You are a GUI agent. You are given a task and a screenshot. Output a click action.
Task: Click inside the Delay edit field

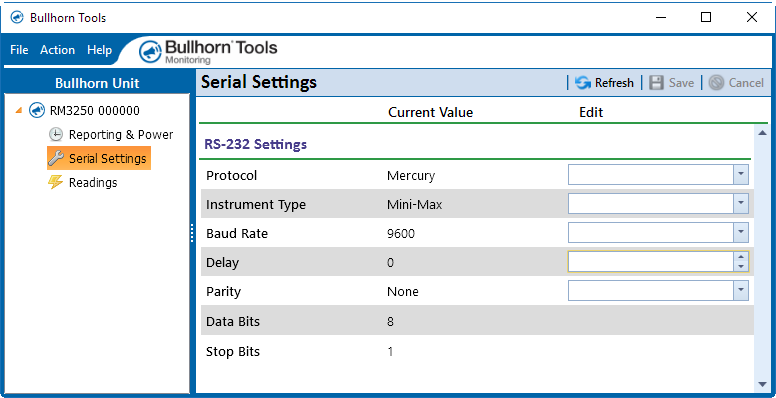[x=651, y=261]
